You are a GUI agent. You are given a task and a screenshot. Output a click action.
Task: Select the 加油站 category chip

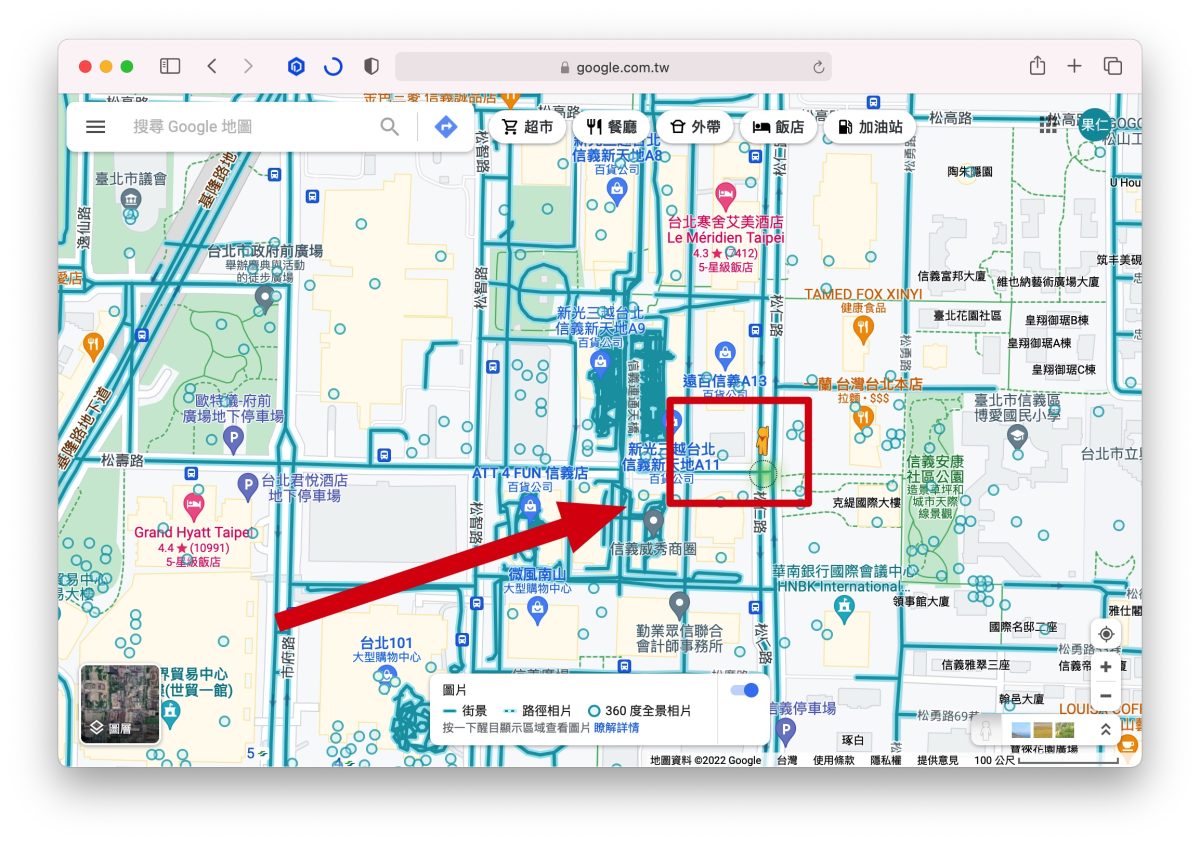coord(870,127)
